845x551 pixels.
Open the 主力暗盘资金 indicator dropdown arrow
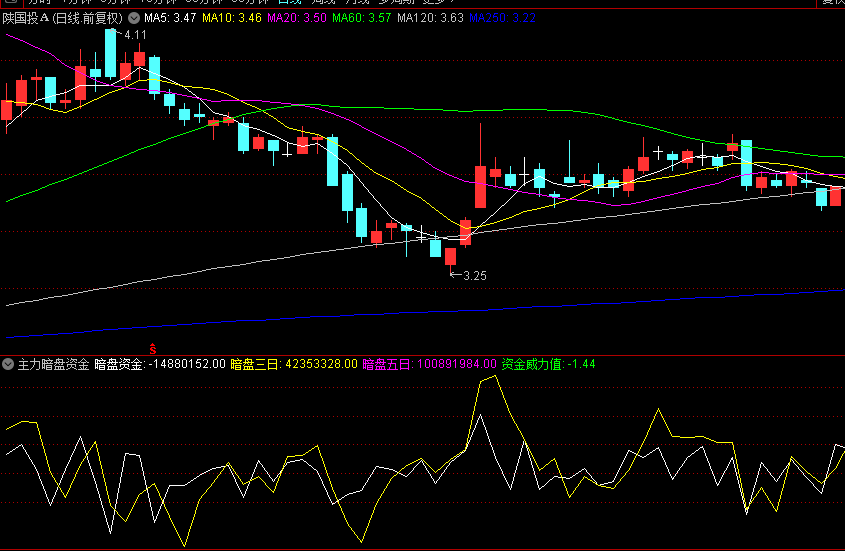(x=8, y=364)
